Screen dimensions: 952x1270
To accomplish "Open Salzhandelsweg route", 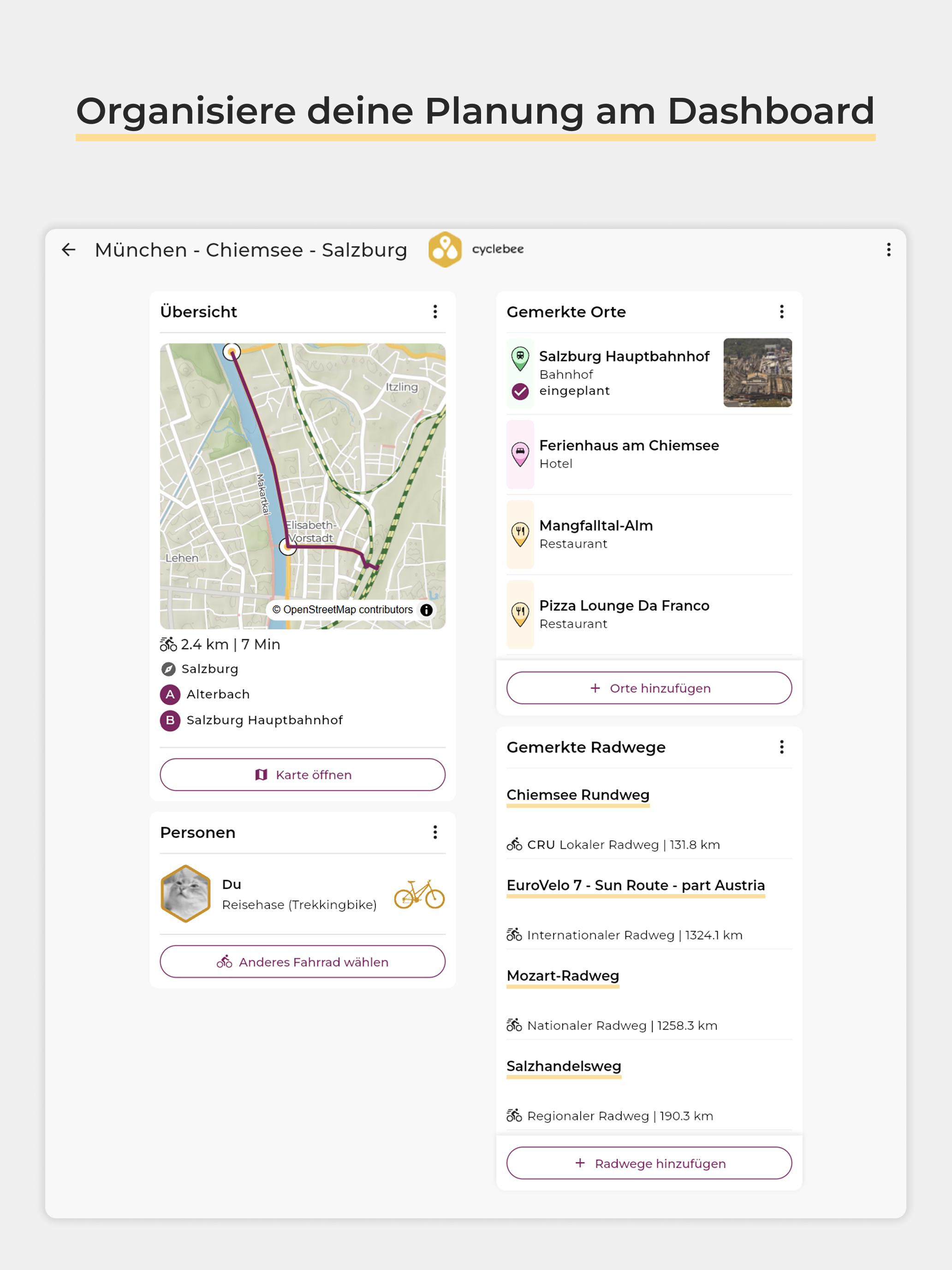I will (564, 1066).
